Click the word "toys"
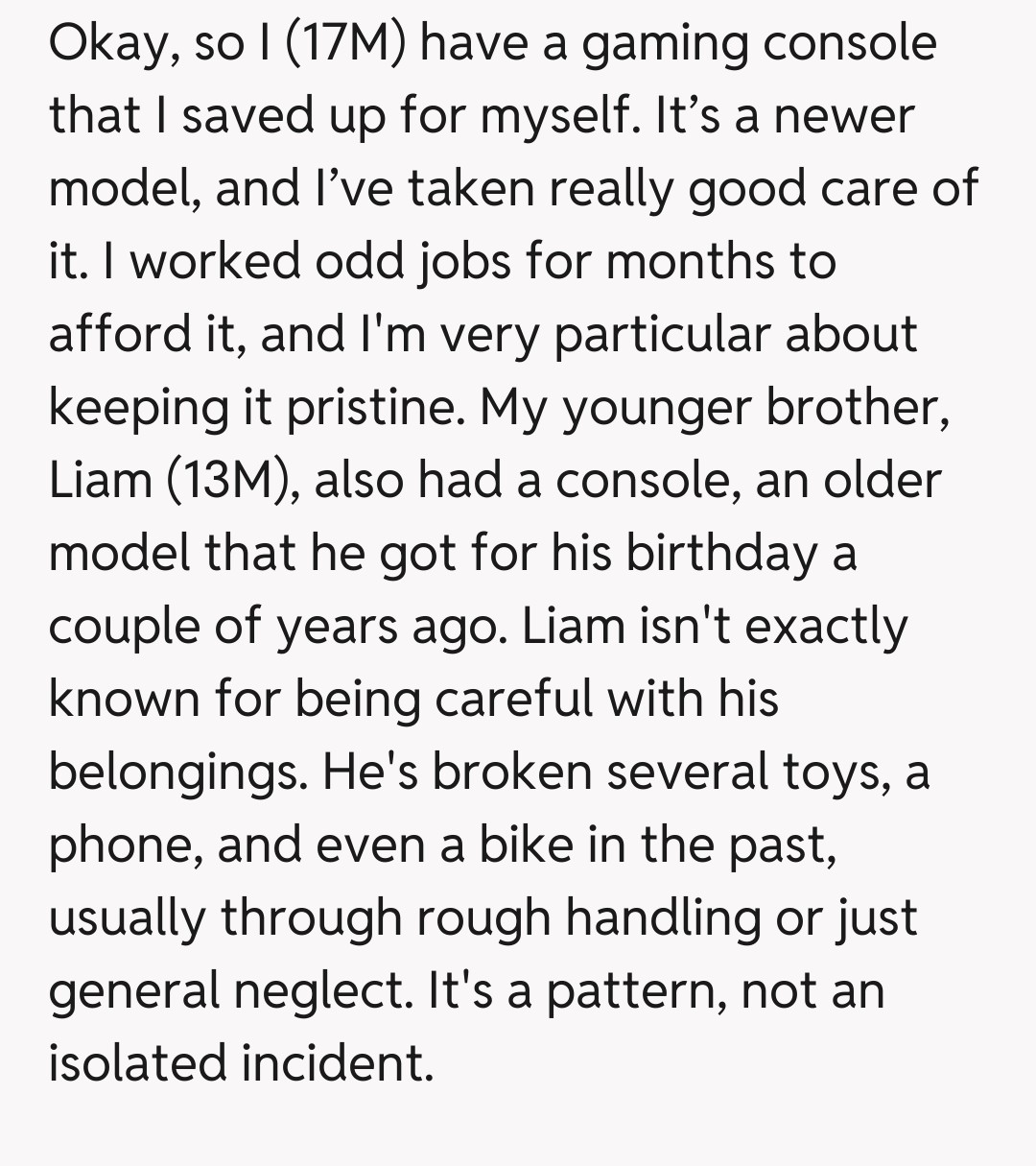 [834, 772]
